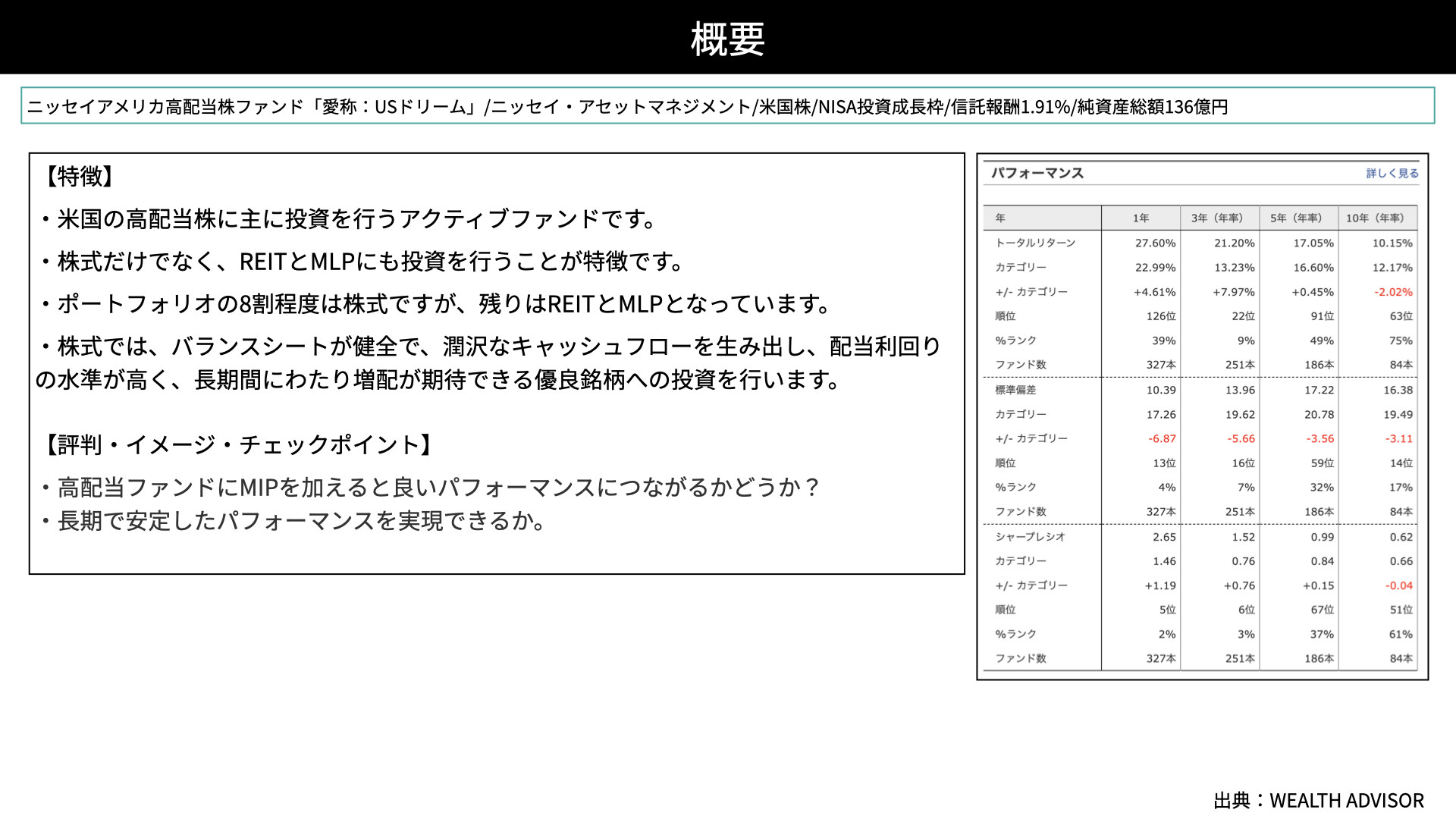Image resolution: width=1456 pixels, height=819 pixels.
Task: Click the red -3.11 value
Action: pyautogui.click(x=1398, y=439)
